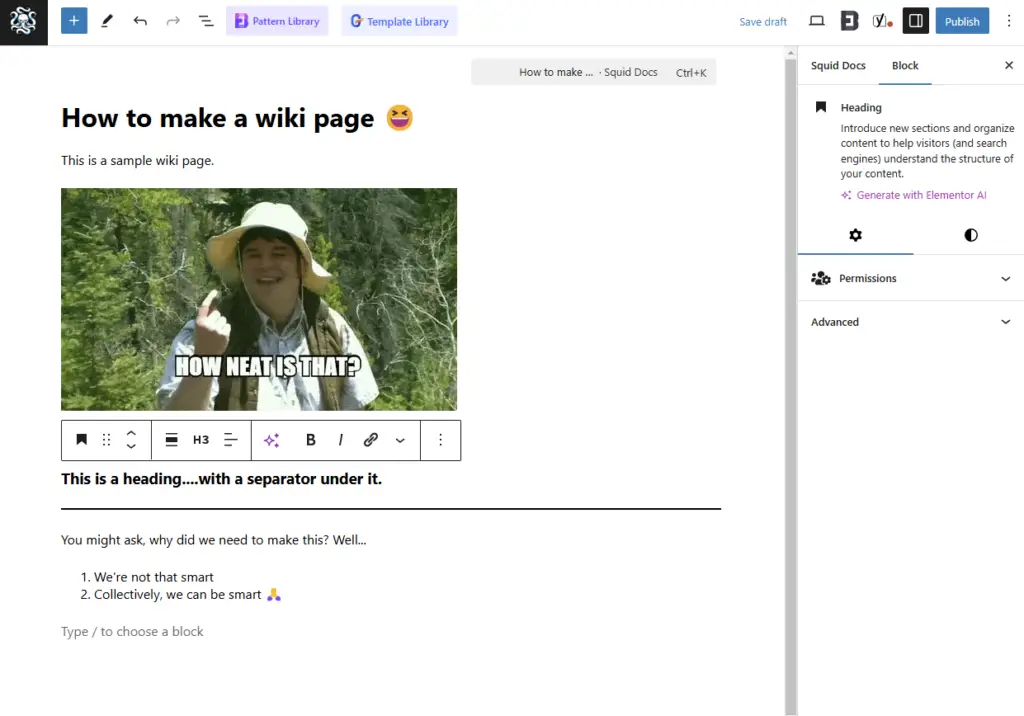This screenshot has height=716, width=1024.
Task: Open the Yoast SEO panel icon
Action: [882, 21]
